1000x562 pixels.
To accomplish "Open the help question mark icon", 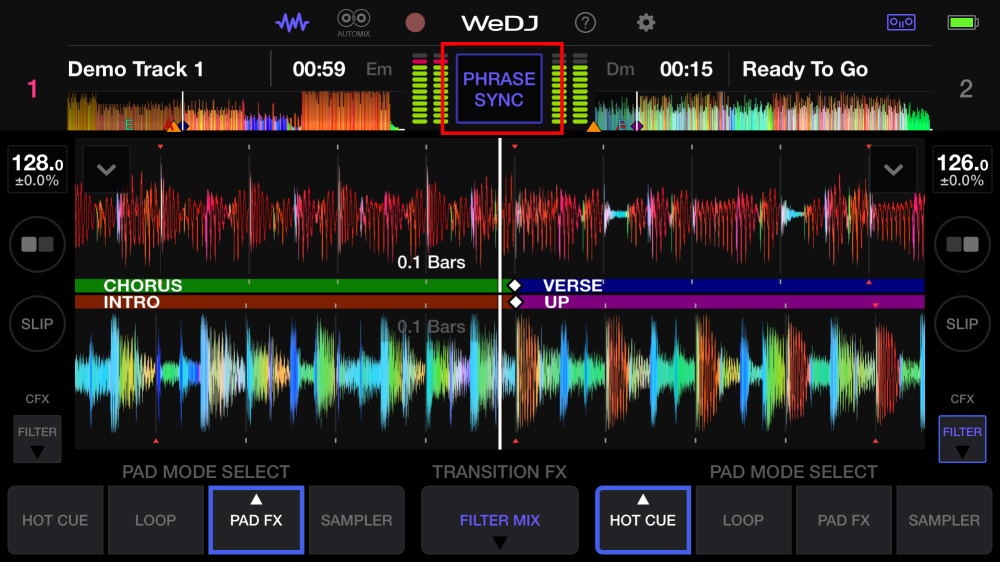I will (x=585, y=23).
